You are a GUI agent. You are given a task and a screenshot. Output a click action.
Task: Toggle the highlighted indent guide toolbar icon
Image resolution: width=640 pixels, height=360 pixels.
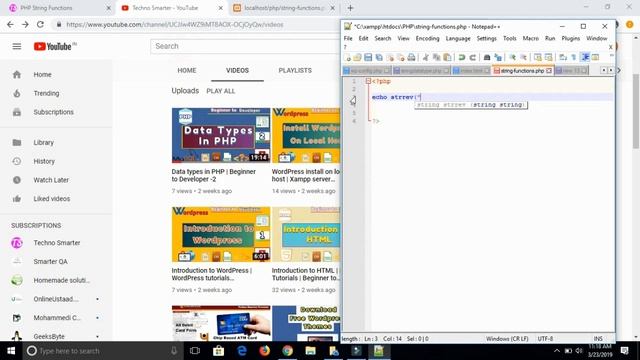(585, 57)
